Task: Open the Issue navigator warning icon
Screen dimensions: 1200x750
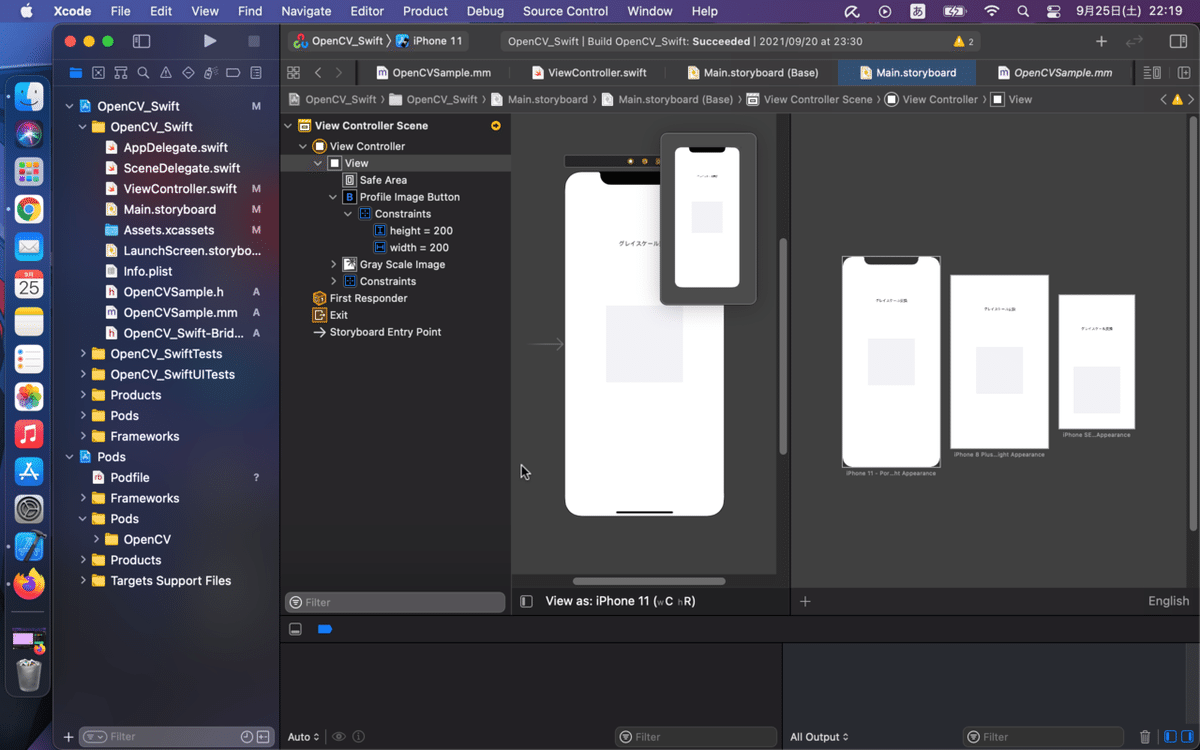Action: click(x=165, y=73)
